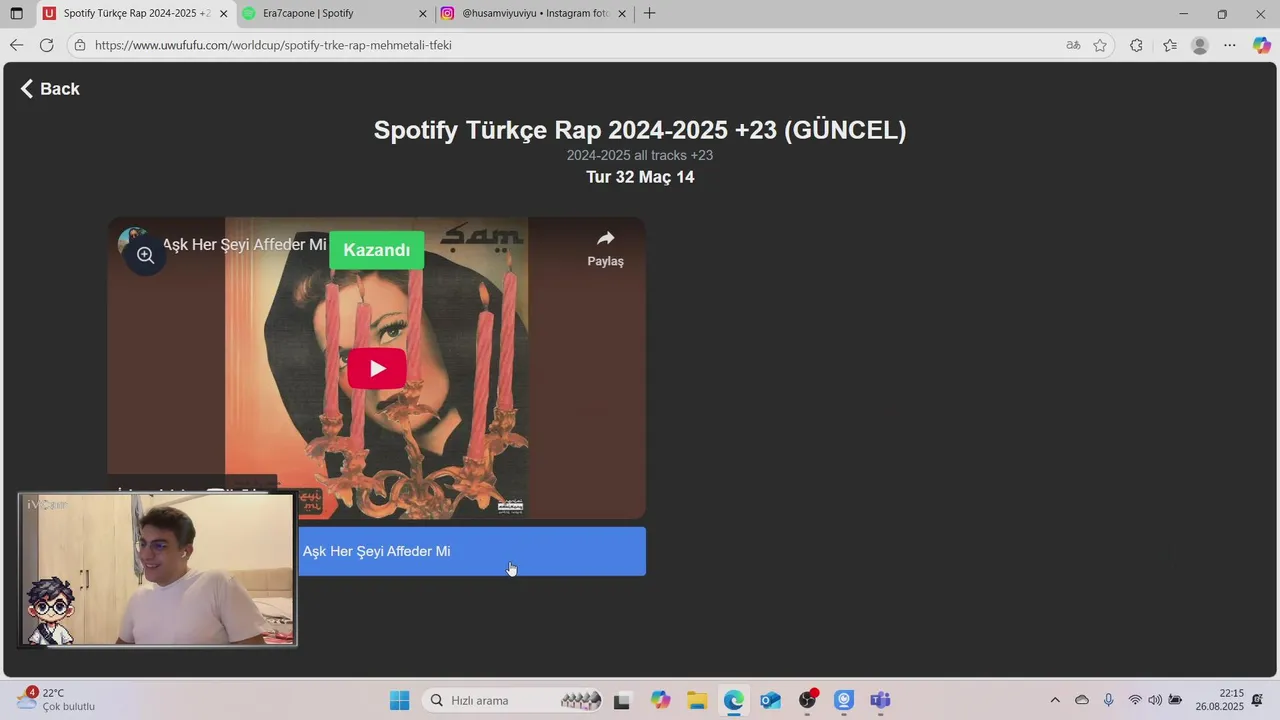The width and height of the screenshot is (1280, 720).
Task: Click the microphone tray icon
Action: (1108, 700)
